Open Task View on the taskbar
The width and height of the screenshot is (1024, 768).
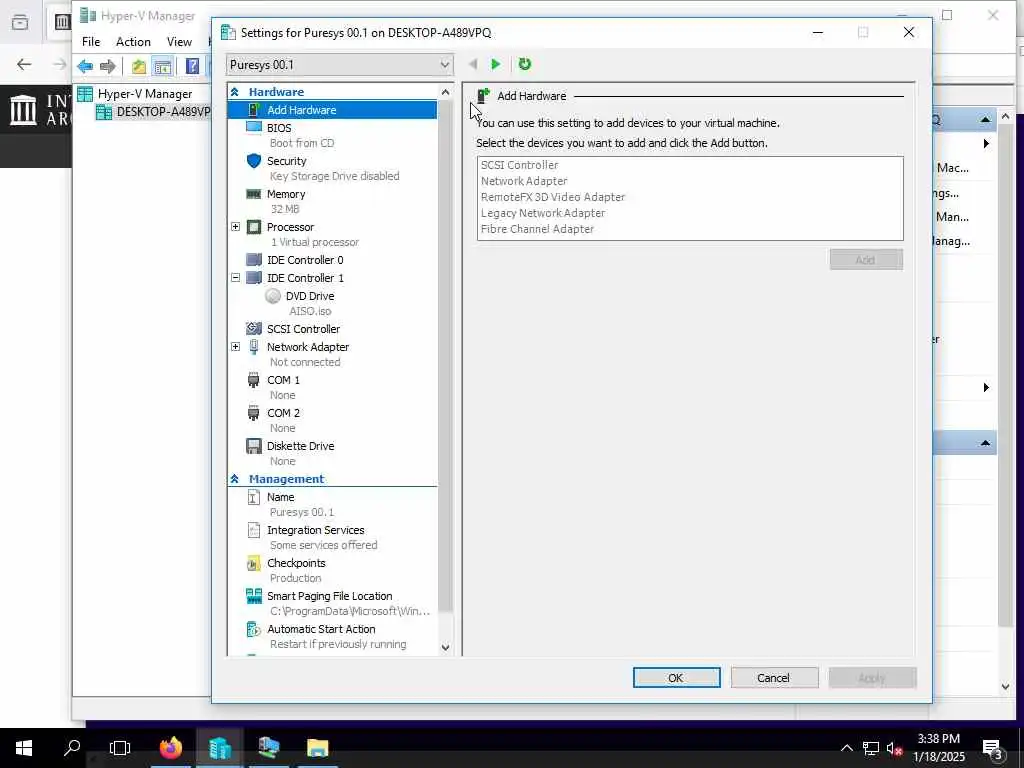[120, 748]
